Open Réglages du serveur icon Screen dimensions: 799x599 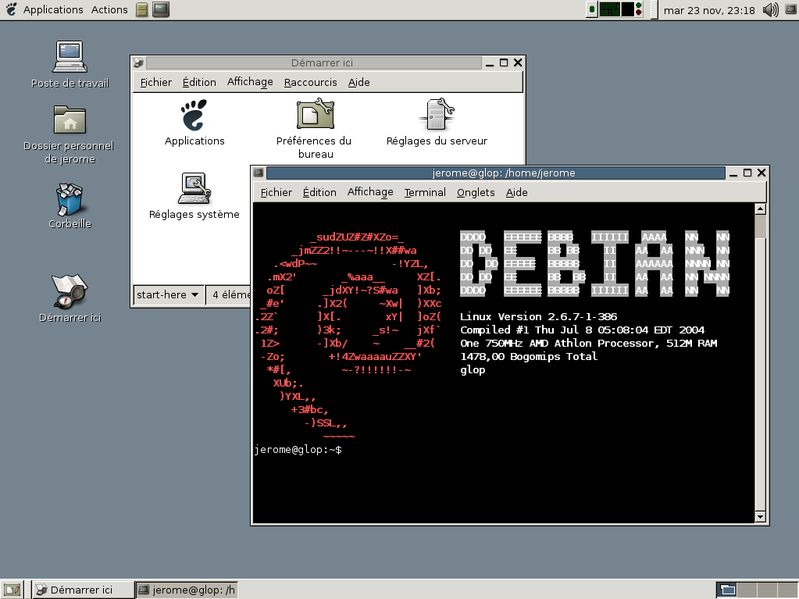437,122
